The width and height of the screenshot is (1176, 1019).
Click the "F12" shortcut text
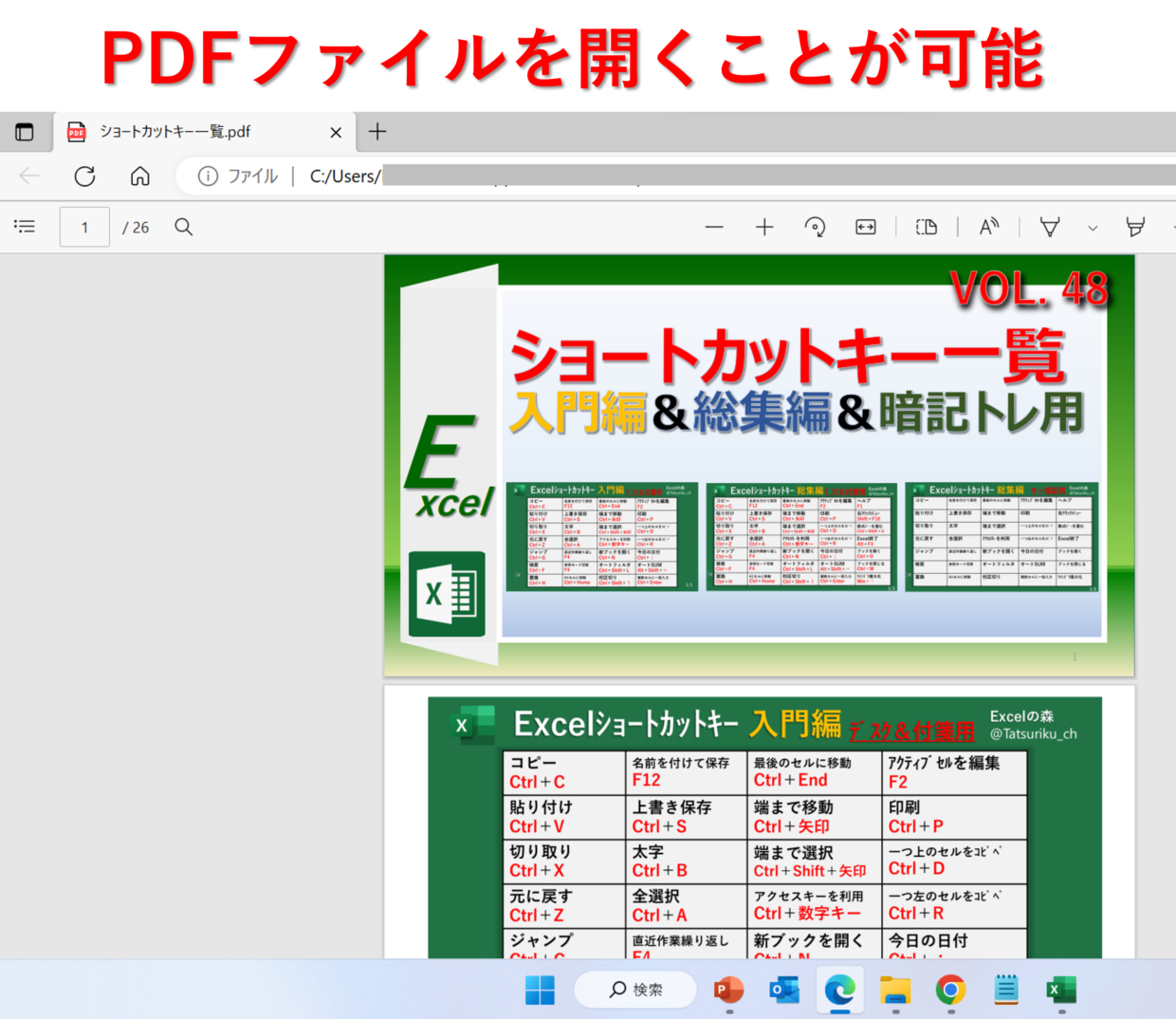646,780
